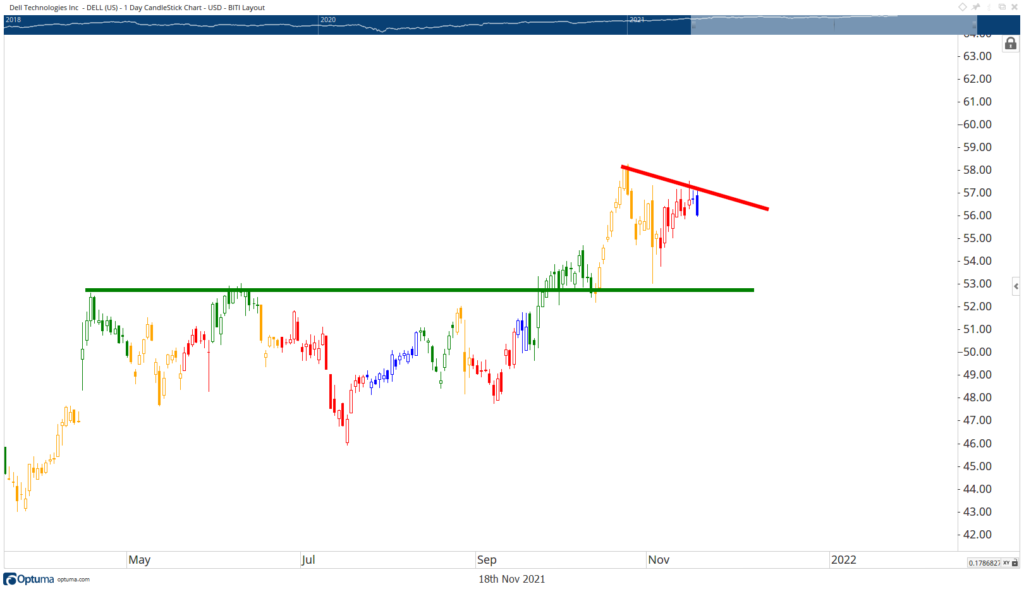Click the Nov label on the date axis
Viewport: 1024px width, 589px height.
tap(658, 560)
